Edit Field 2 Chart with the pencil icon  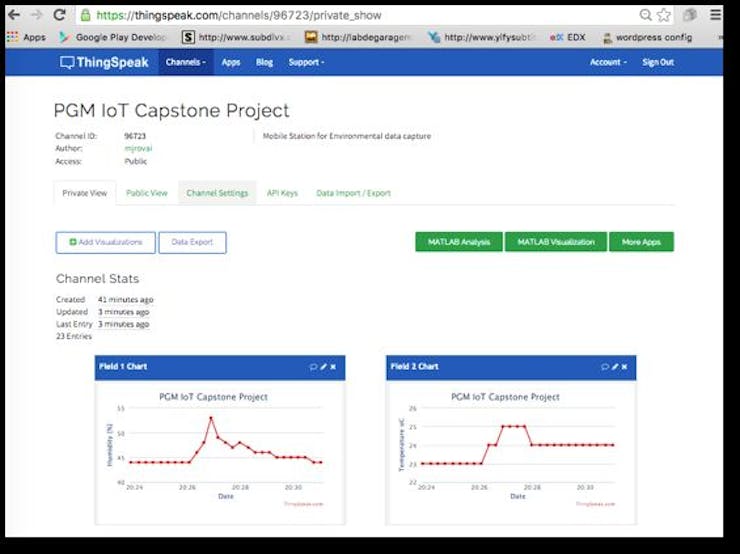pos(615,367)
